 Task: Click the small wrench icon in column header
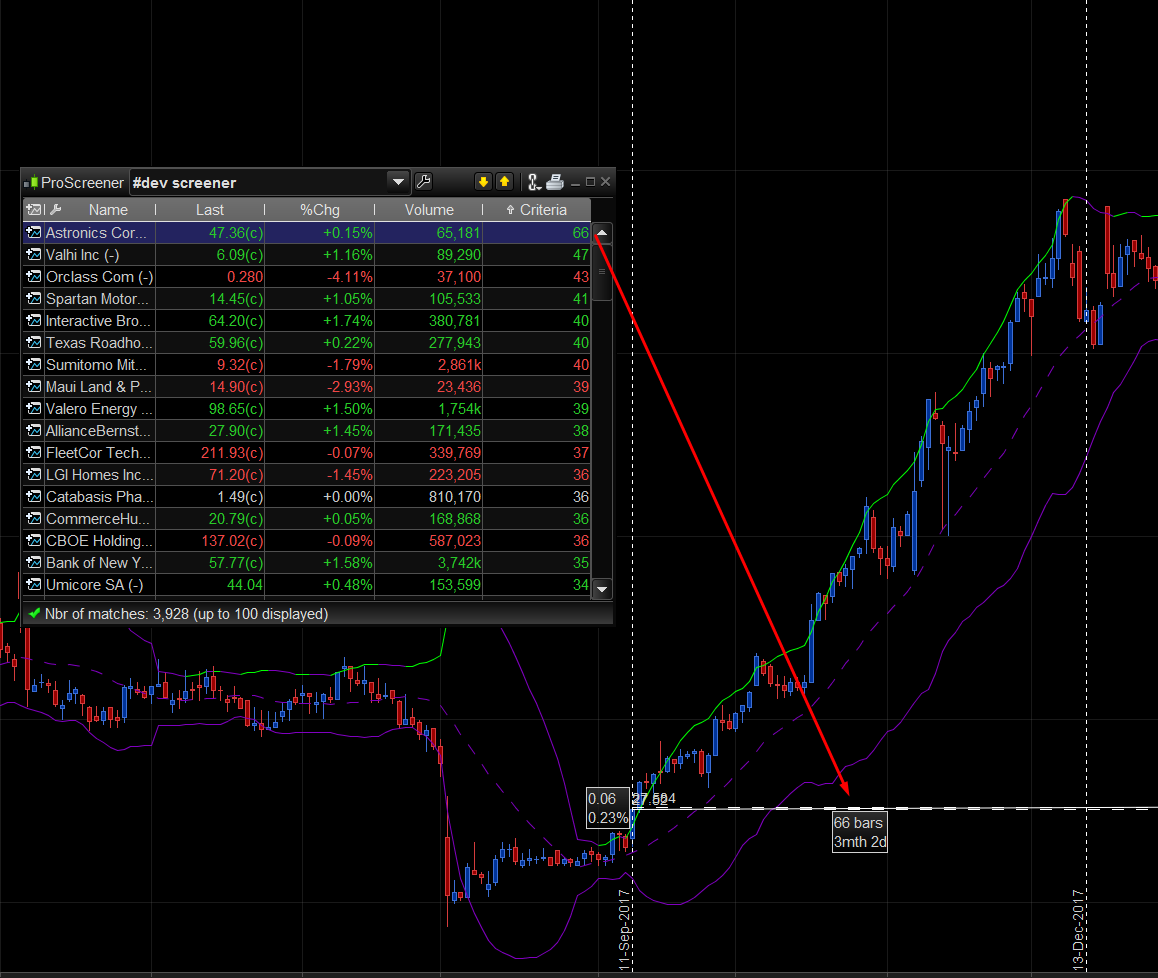coord(55,210)
